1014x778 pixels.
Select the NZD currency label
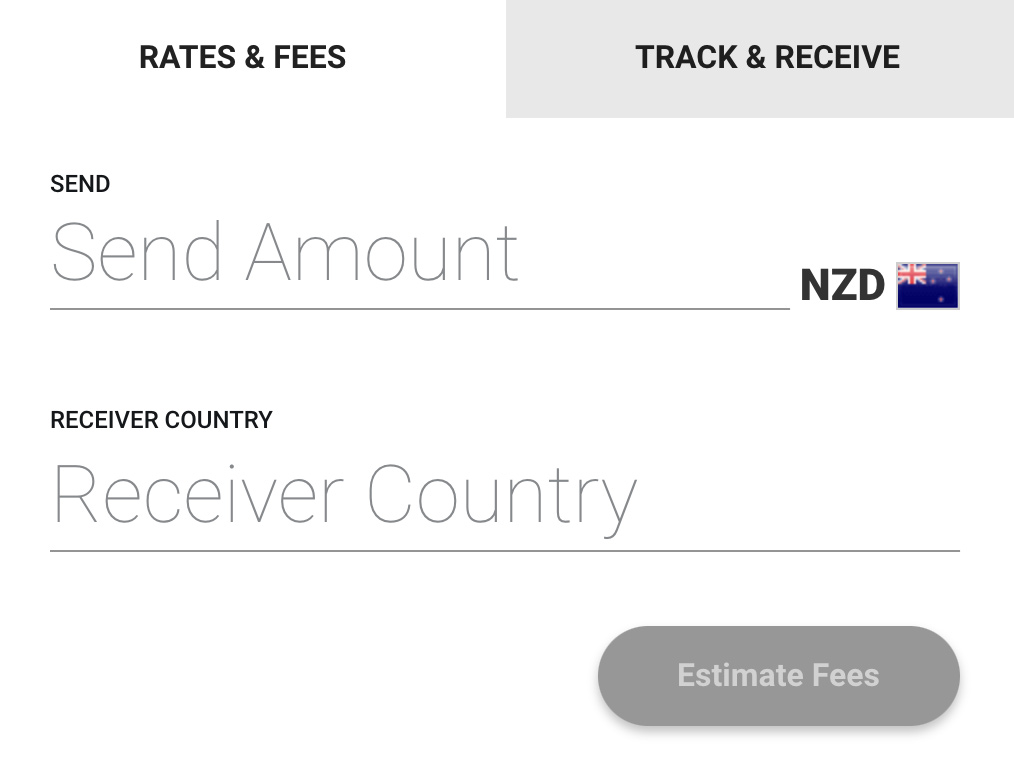[x=841, y=285]
